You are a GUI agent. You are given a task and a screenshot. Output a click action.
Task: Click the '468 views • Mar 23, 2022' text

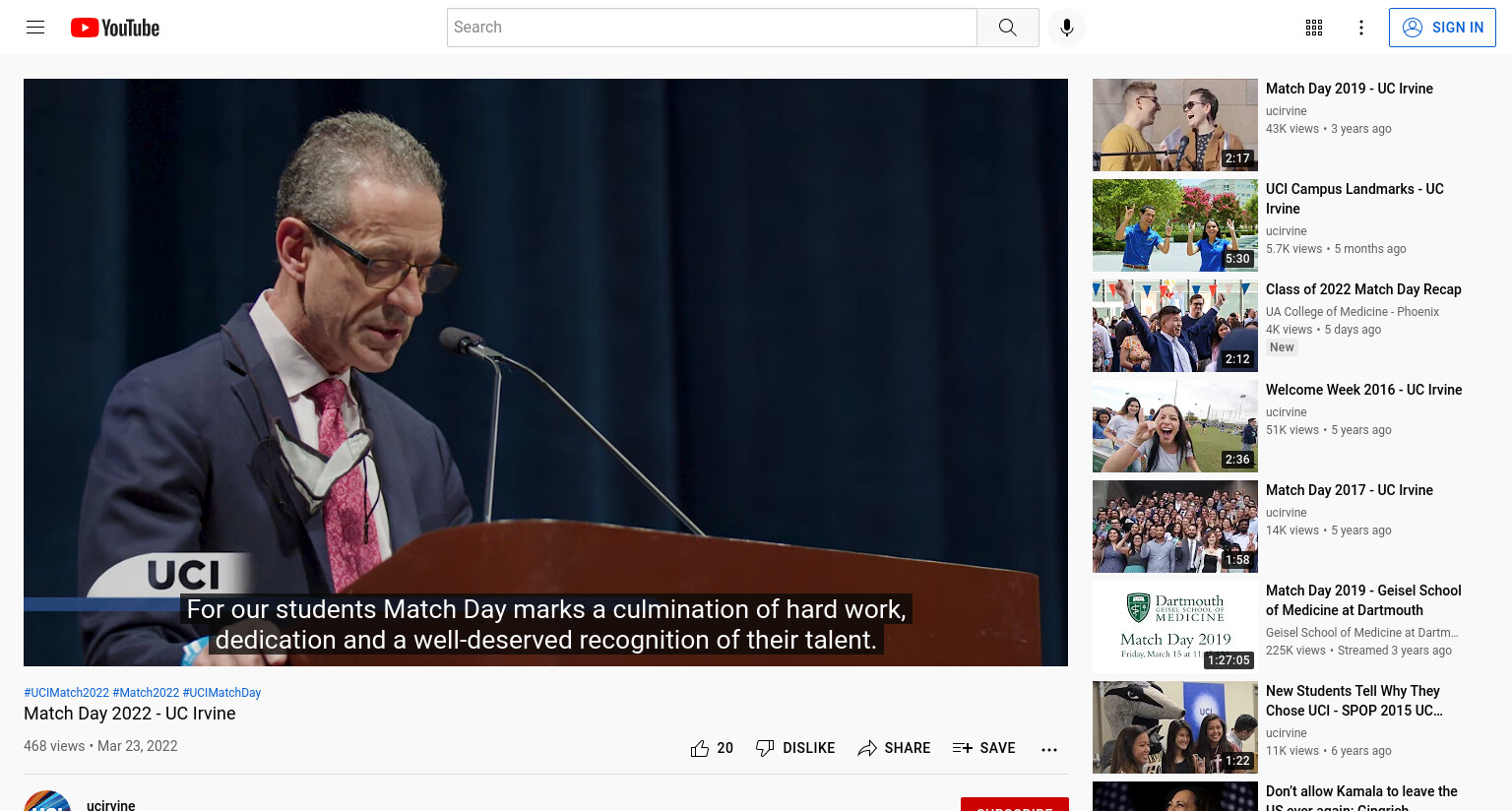(100, 746)
